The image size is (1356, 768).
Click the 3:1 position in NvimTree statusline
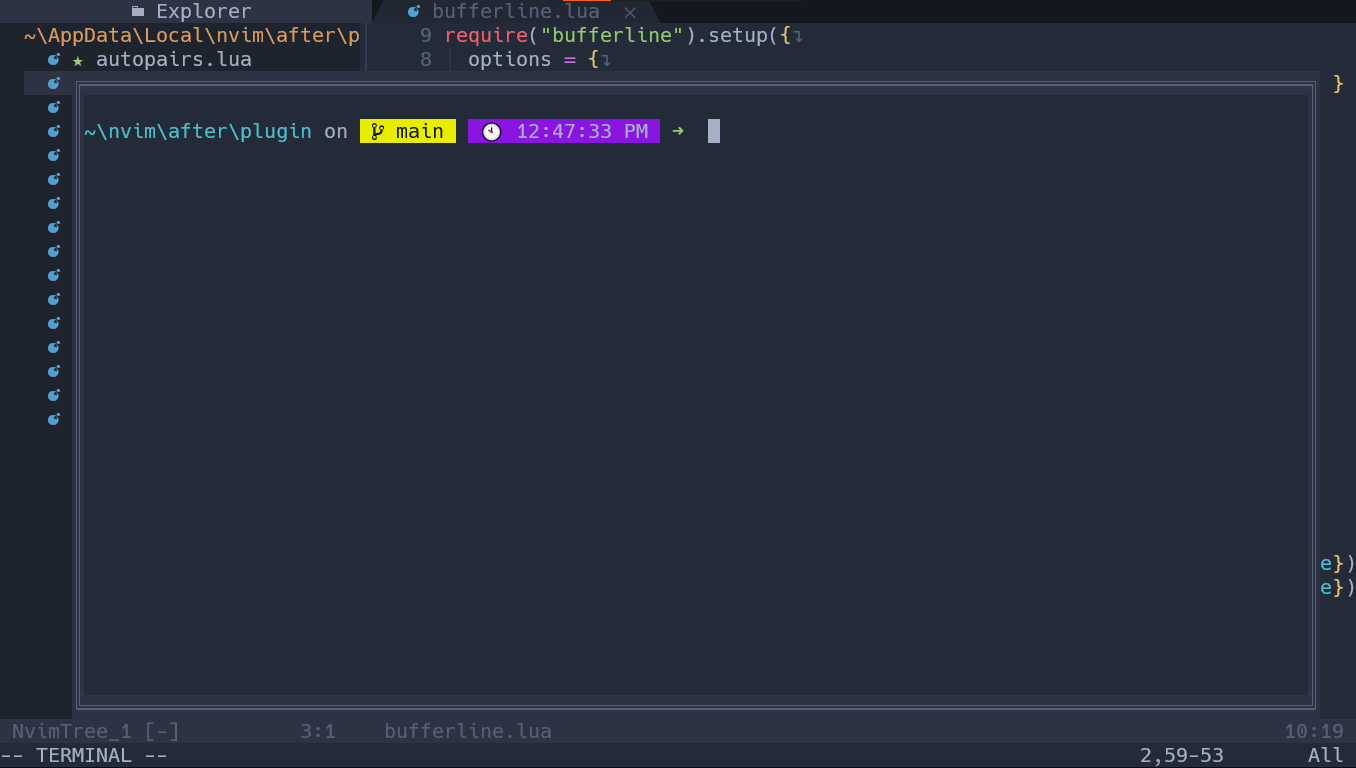(x=318, y=731)
